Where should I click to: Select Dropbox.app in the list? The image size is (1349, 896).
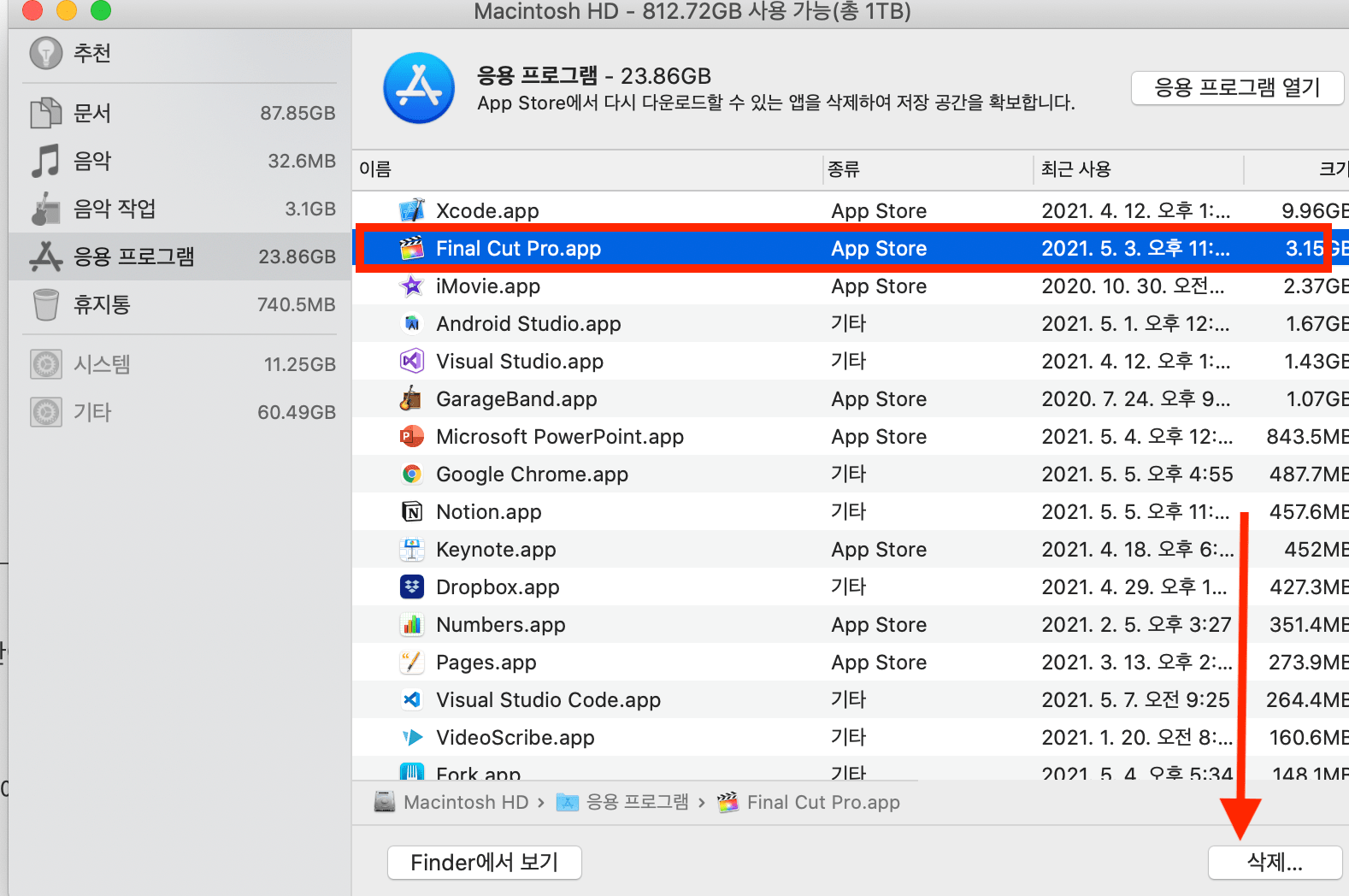pos(498,587)
